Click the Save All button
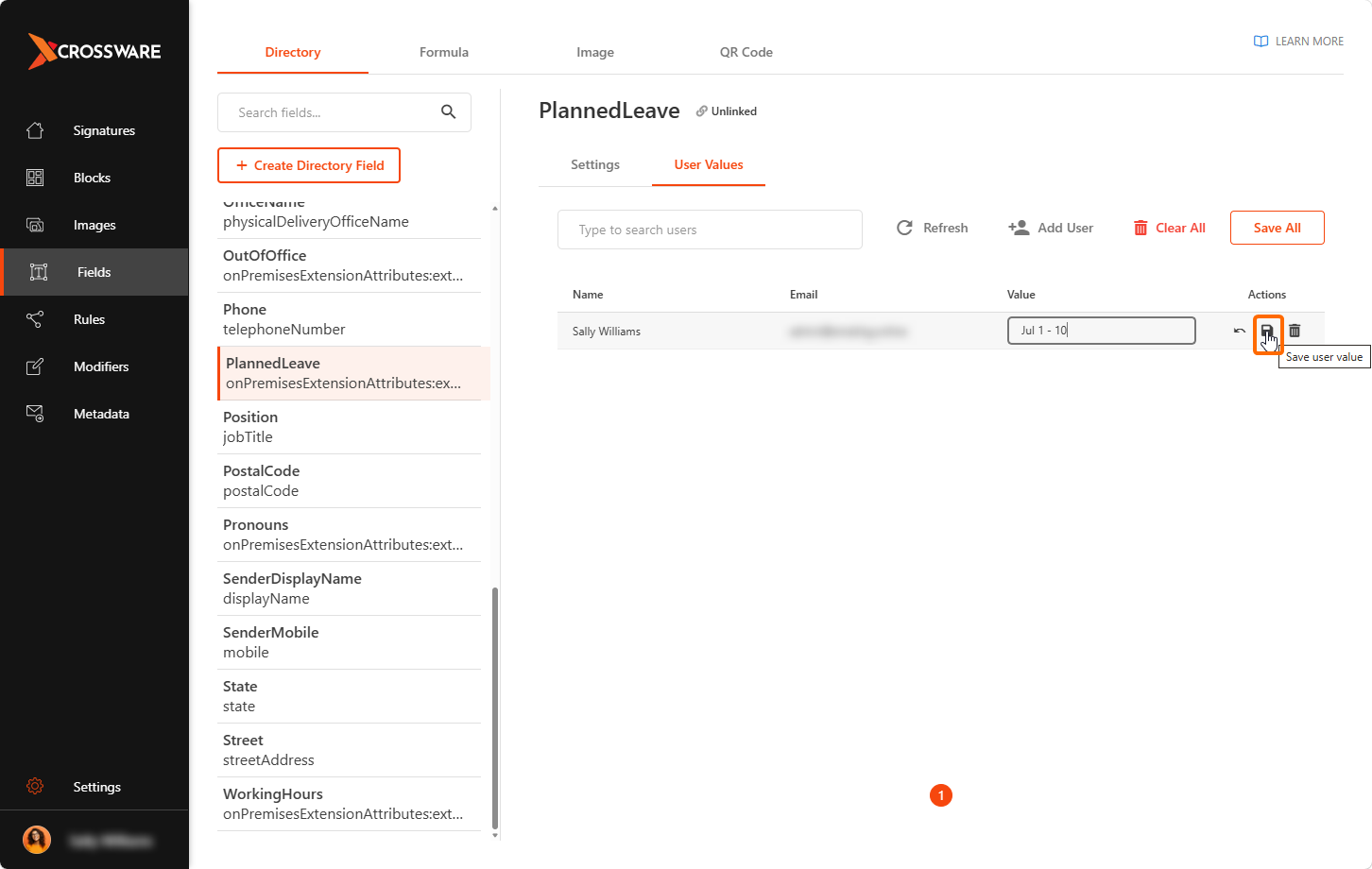Screen dimensions: 1372x869 click(1278, 228)
